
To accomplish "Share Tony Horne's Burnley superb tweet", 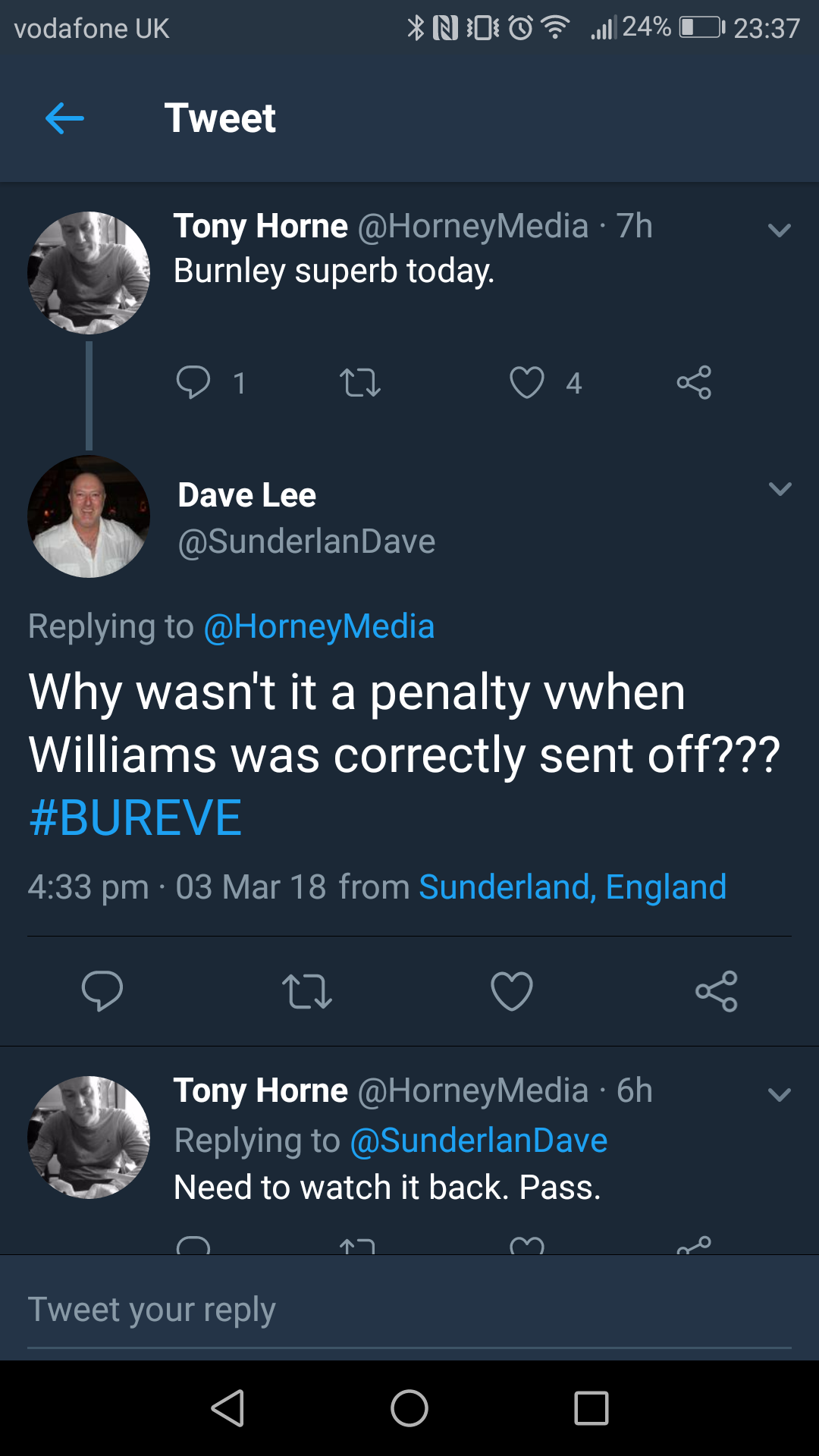I will click(x=694, y=382).
